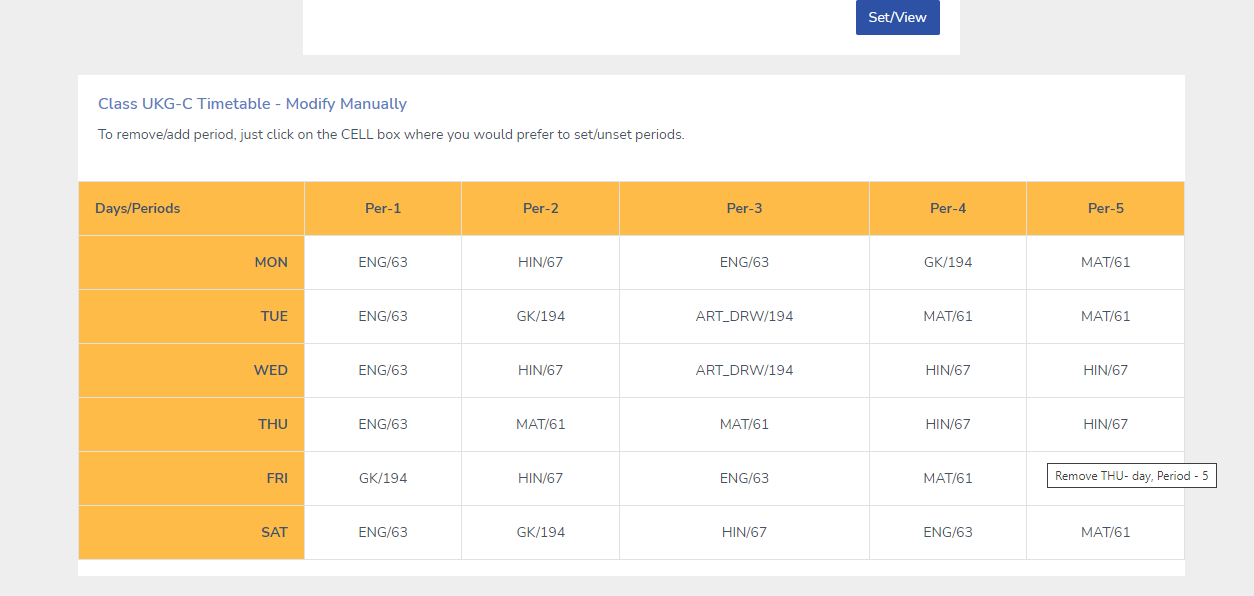Select Wednesday Per-3 ART_DRW/194 cell
Viewport: 1254px width, 596px height.
745,371
